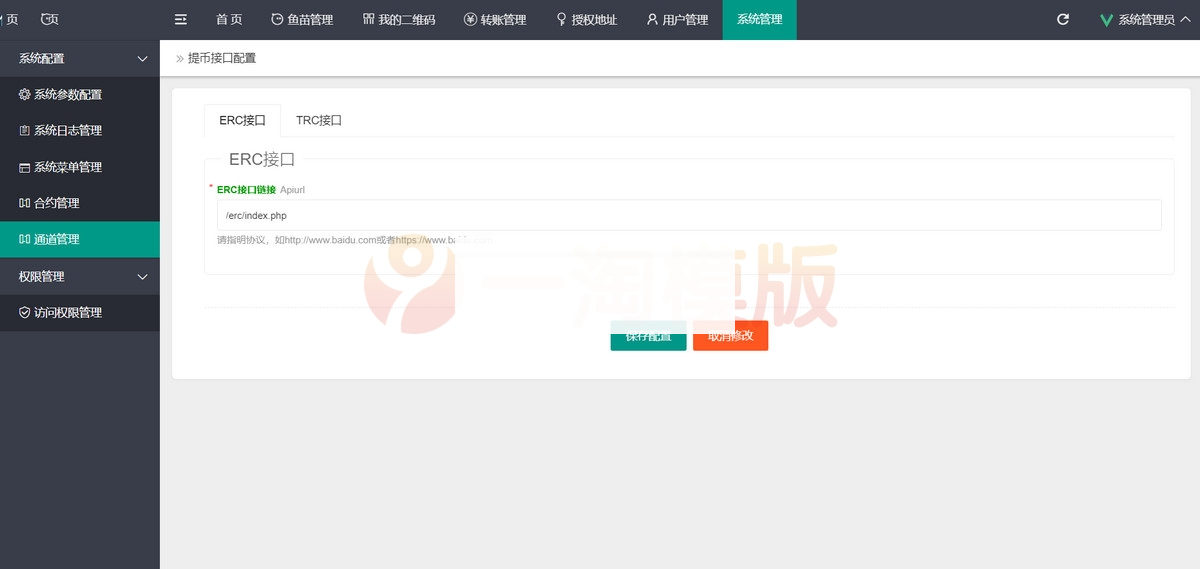Open 用户管理 in top navigation
Image resolution: width=1200 pixels, height=569 pixels.
(x=677, y=19)
